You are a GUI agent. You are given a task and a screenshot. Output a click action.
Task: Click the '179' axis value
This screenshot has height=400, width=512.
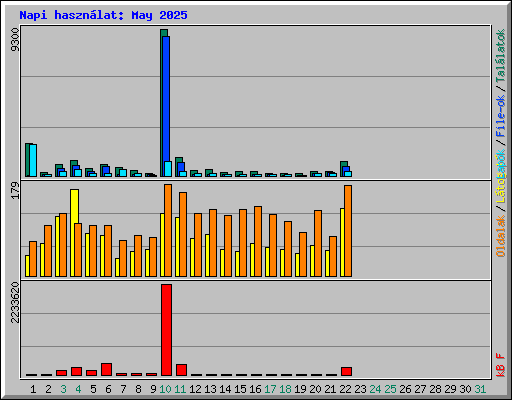click(x=15, y=191)
